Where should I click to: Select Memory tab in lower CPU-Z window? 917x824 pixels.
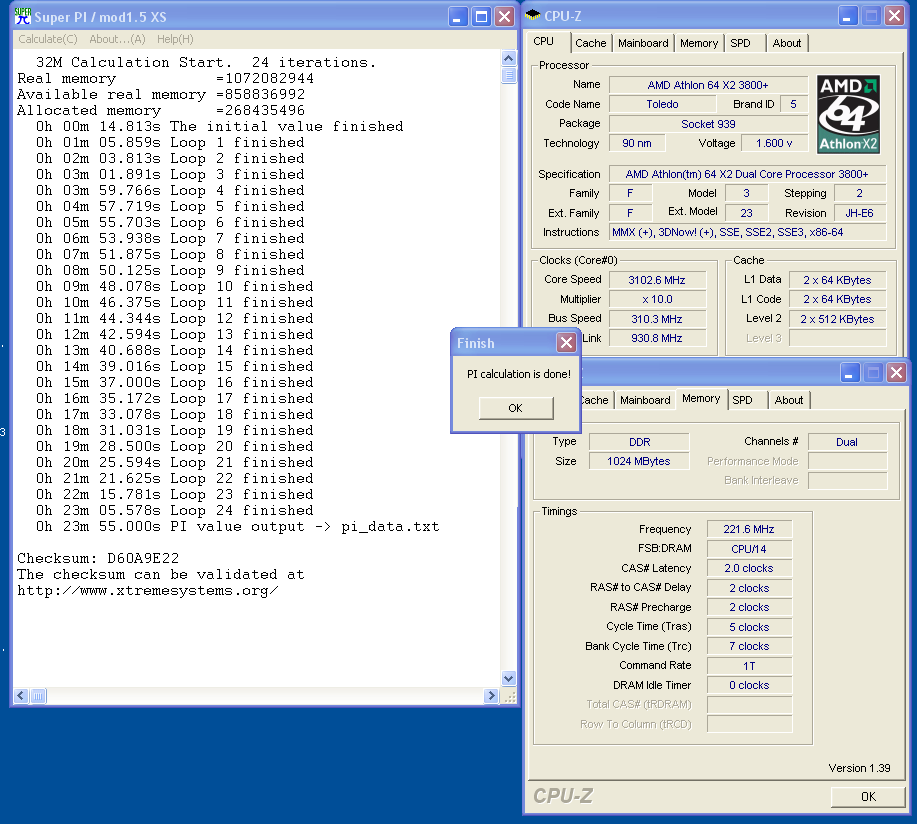click(x=701, y=398)
